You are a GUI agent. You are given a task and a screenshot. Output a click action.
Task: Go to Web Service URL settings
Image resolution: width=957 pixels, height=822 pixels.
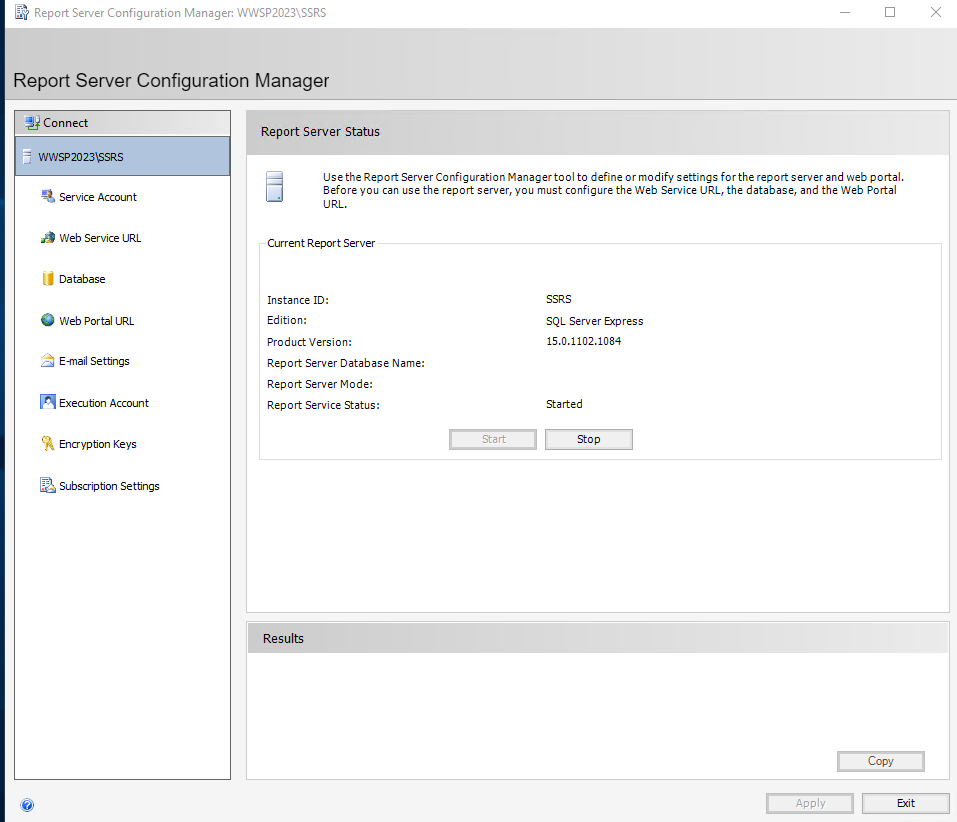pyautogui.click(x=100, y=238)
